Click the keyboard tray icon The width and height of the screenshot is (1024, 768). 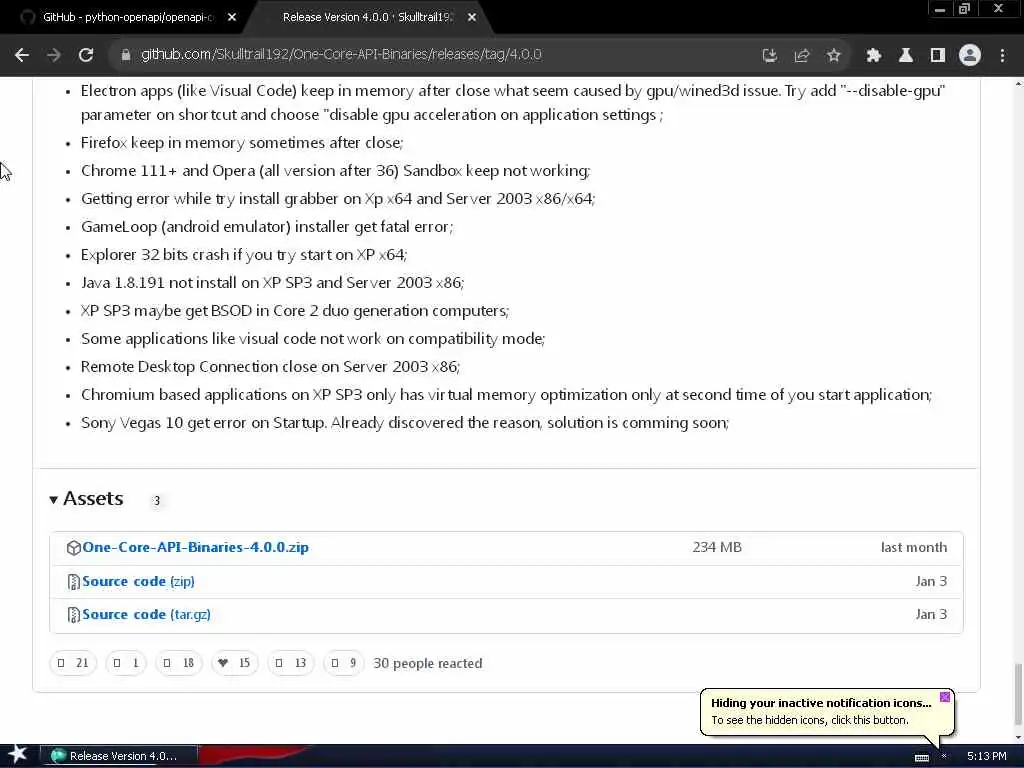coord(921,757)
